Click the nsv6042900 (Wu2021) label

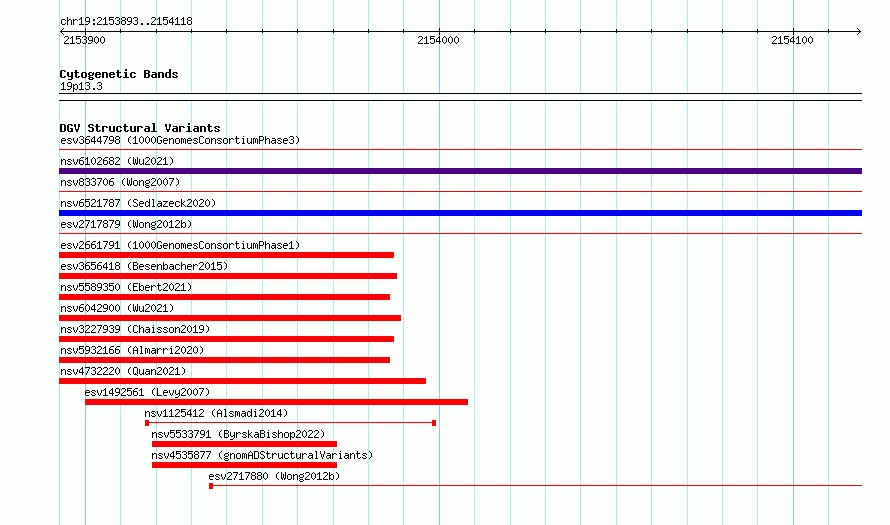pos(117,308)
